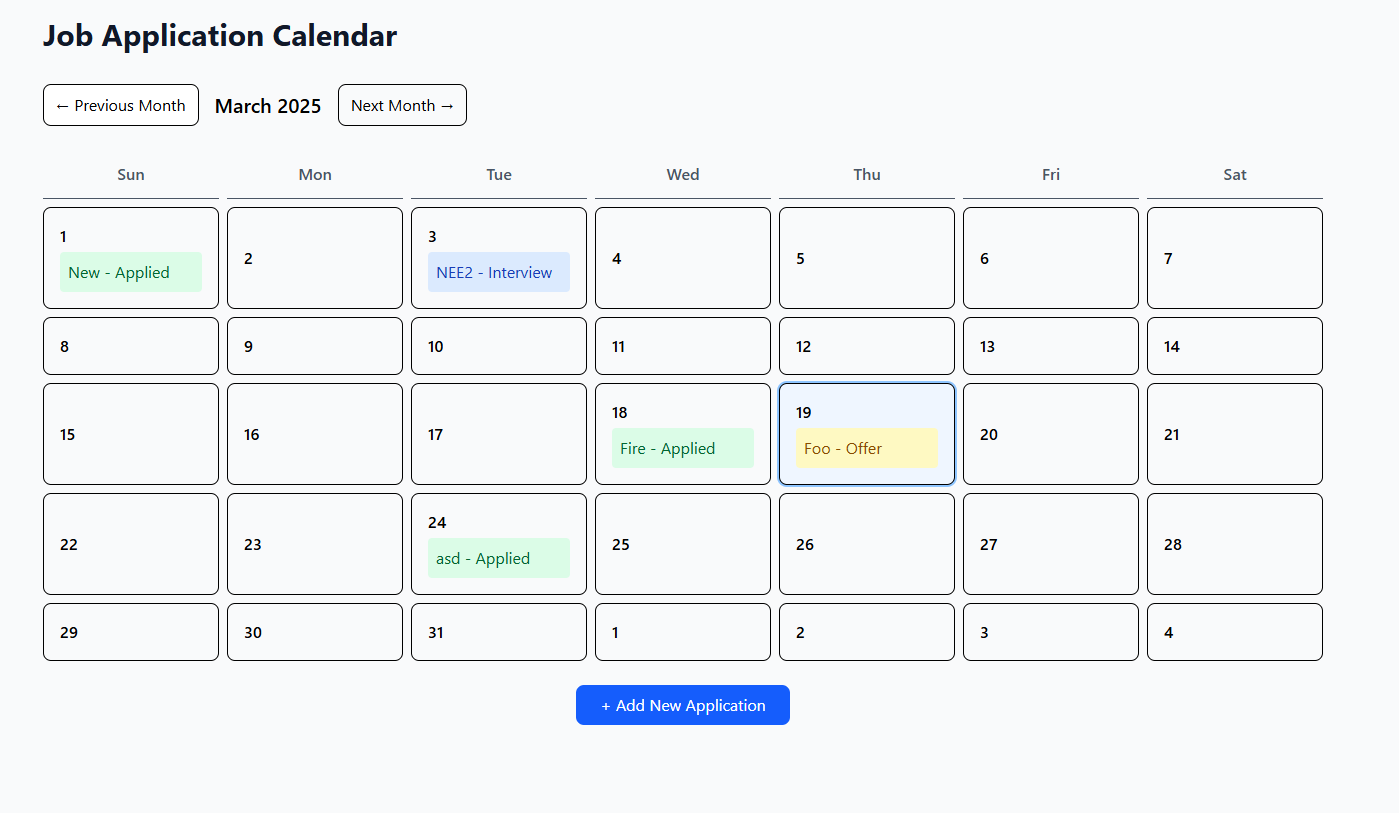The height and width of the screenshot is (813, 1399).
Task: Click the day 12 cell
Action: click(866, 346)
